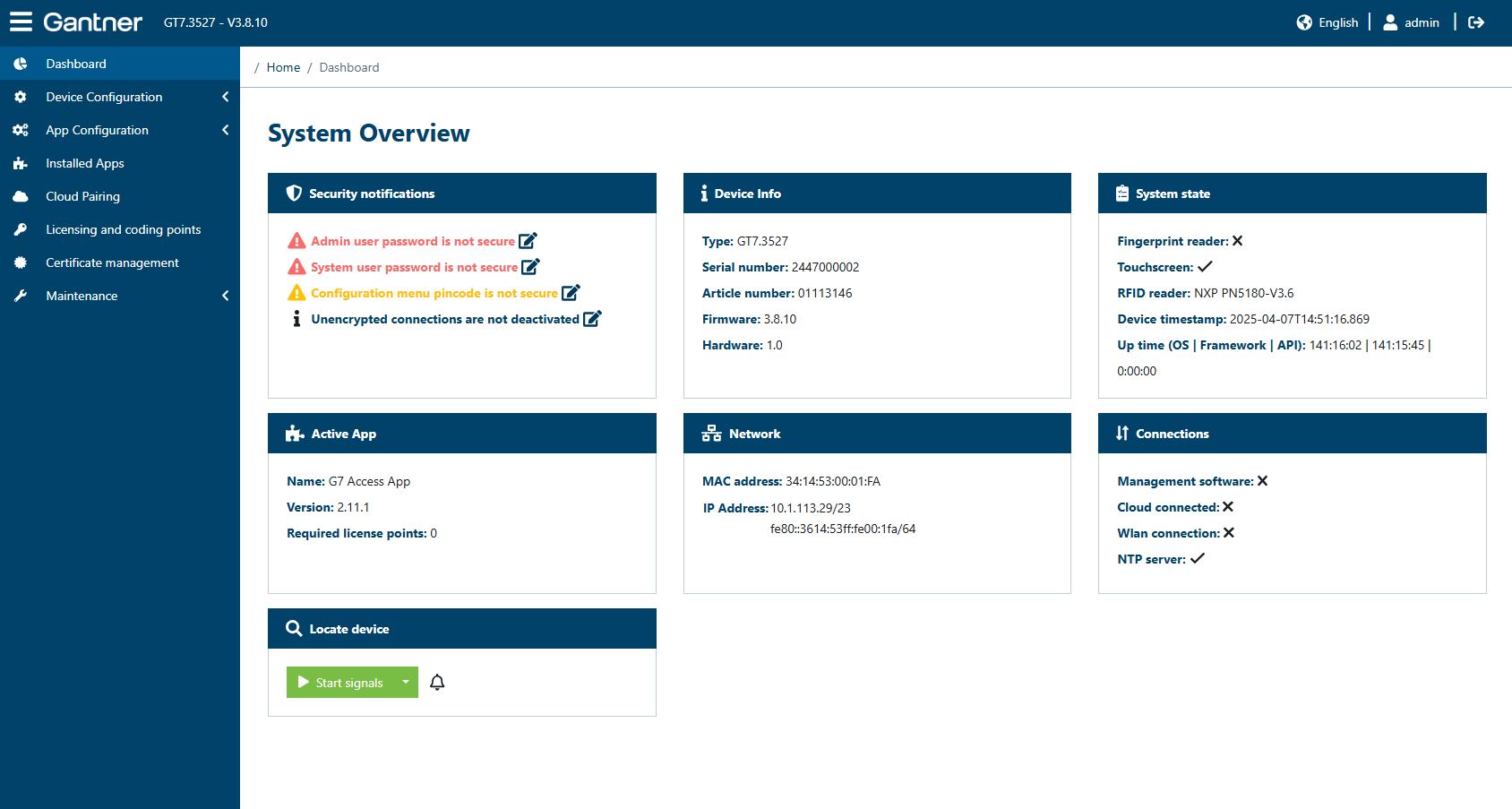Click the Home breadcrumb link
The height and width of the screenshot is (809, 1512).
click(x=283, y=67)
